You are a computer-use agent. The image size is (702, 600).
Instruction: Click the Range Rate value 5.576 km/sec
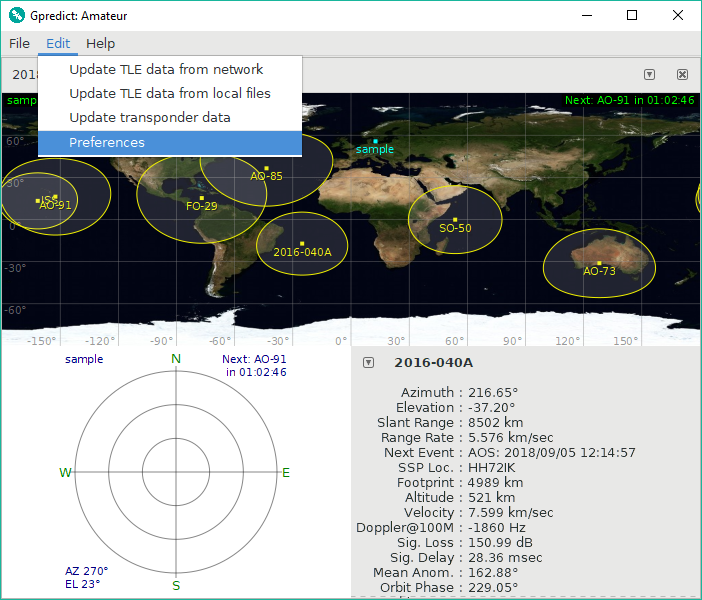(x=510, y=437)
